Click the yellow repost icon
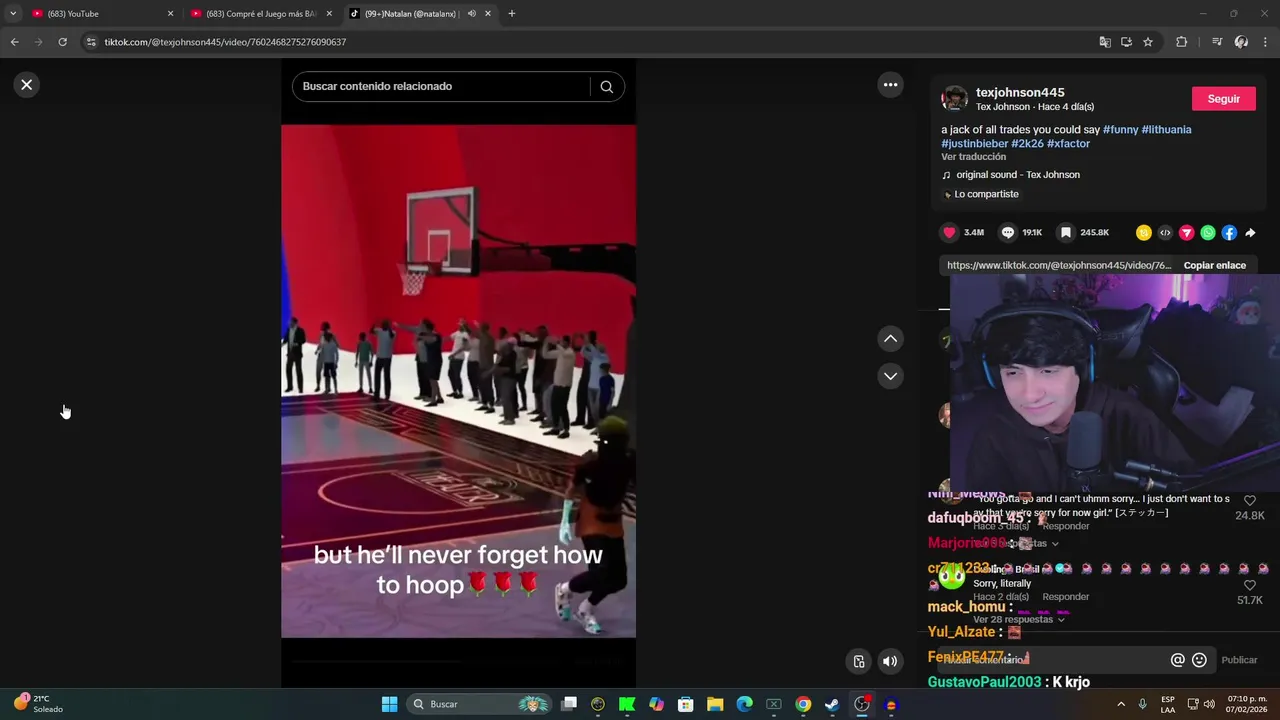The height and width of the screenshot is (720, 1280). [1144, 233]
